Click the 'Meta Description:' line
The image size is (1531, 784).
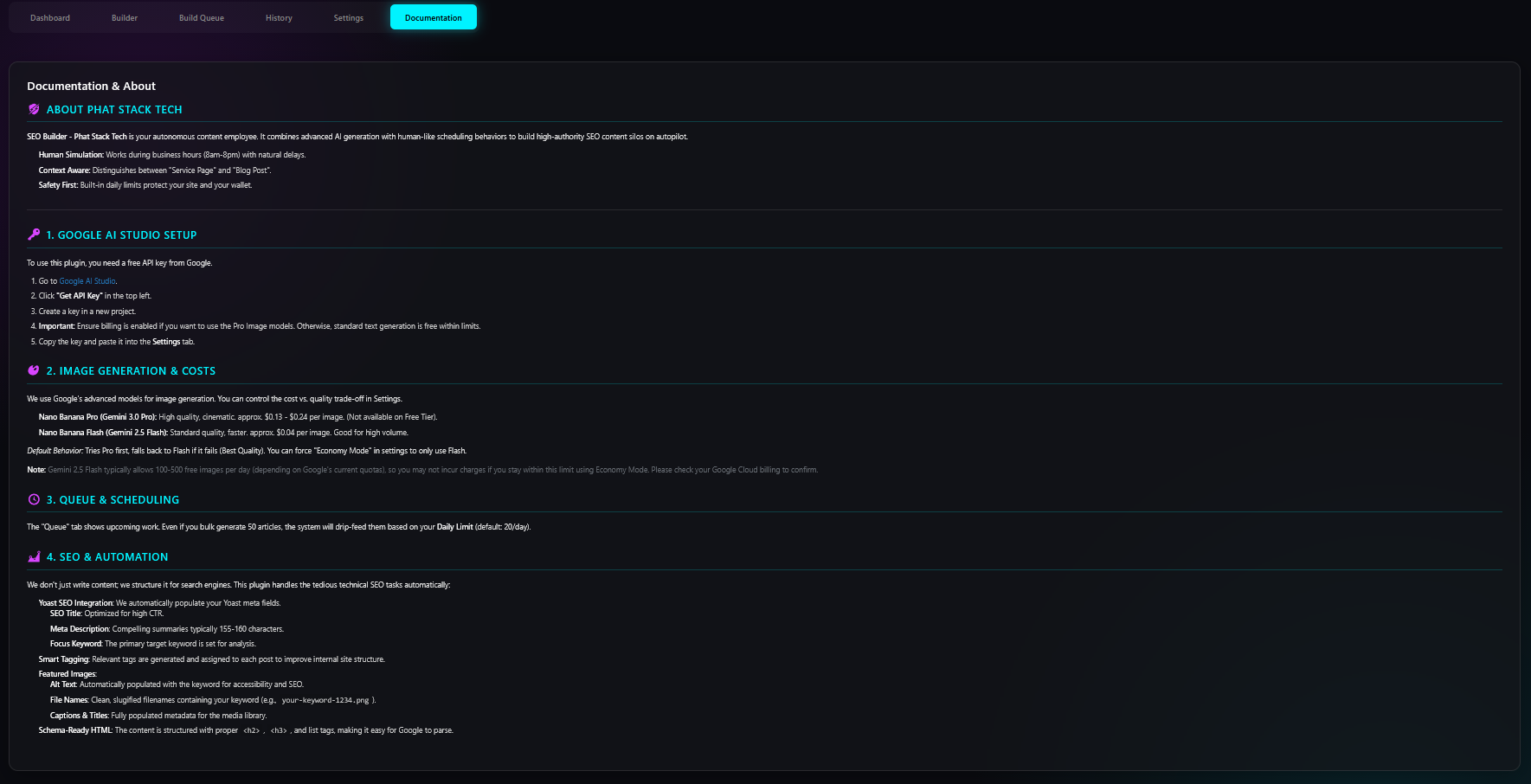click(167, 629)
